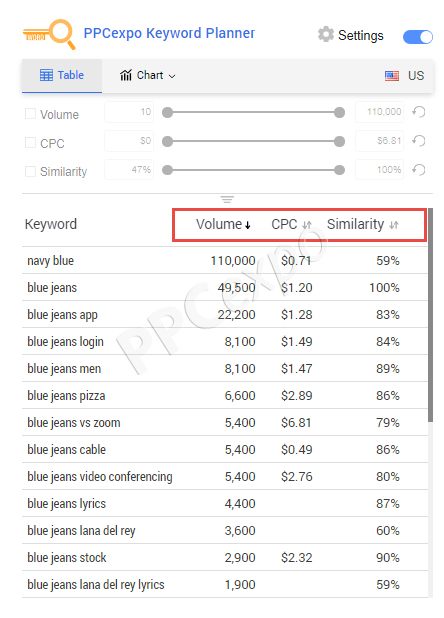Enable the CPC filter checkbox

coord(30,143)
